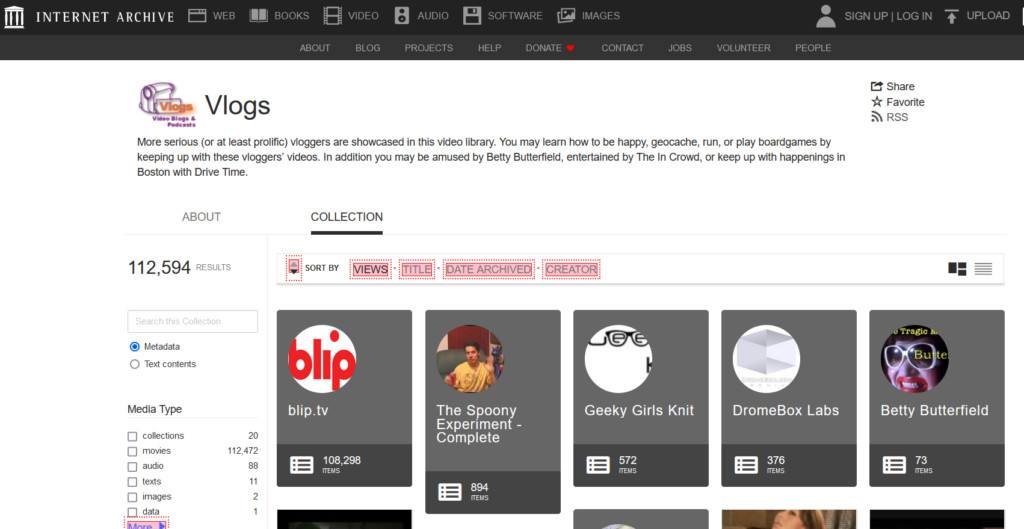Image resolution: width=1024 pixels, height=529 pixels.
Task: Switch to the About tab
Action: [x=201, y=217]
